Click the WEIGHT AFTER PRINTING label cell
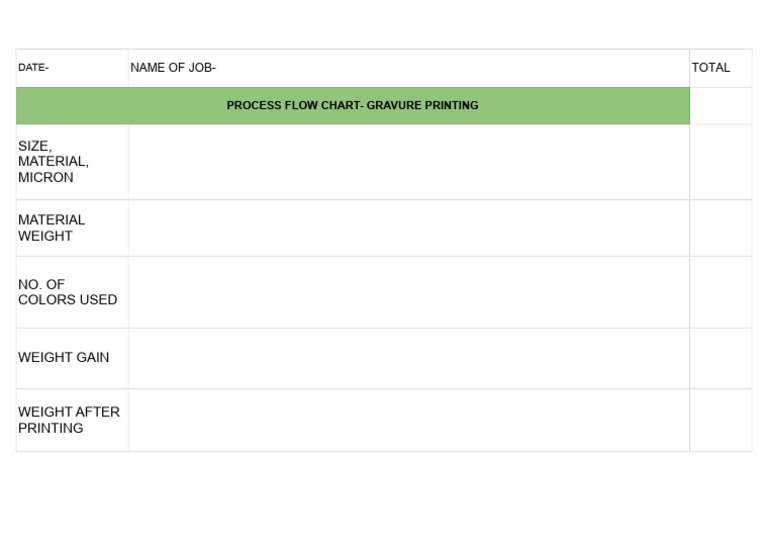This screenshot has height=543, width=768. coord(72,420)
